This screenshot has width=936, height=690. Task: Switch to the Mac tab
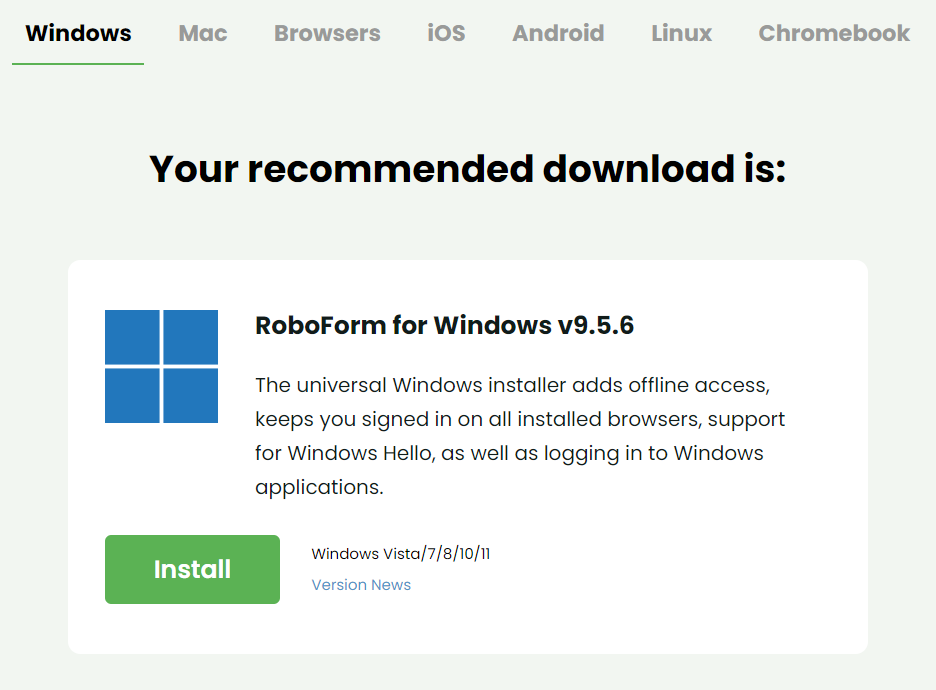point(202,33)
